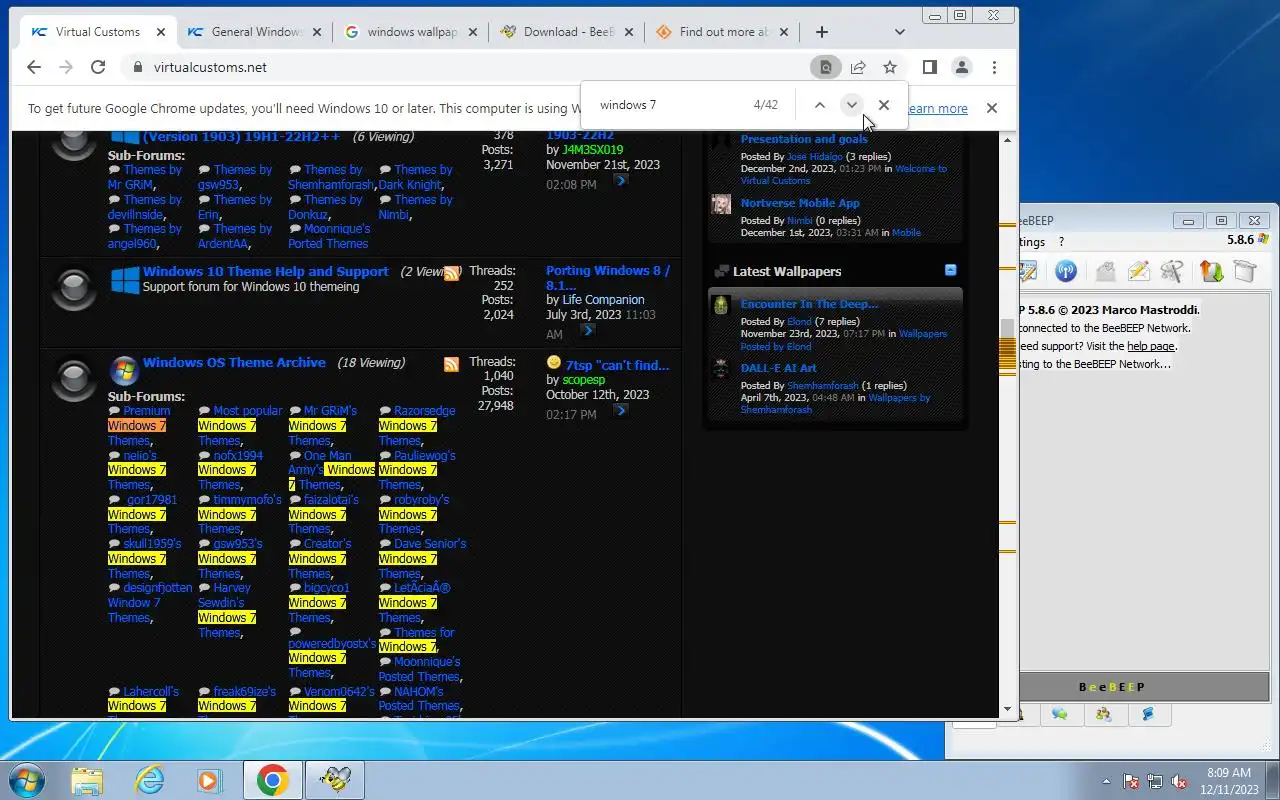Image resolution: width=1280 pixels, height=800 pixels.
Task: Open Chrome's side panel
Action: pos(929,67)
